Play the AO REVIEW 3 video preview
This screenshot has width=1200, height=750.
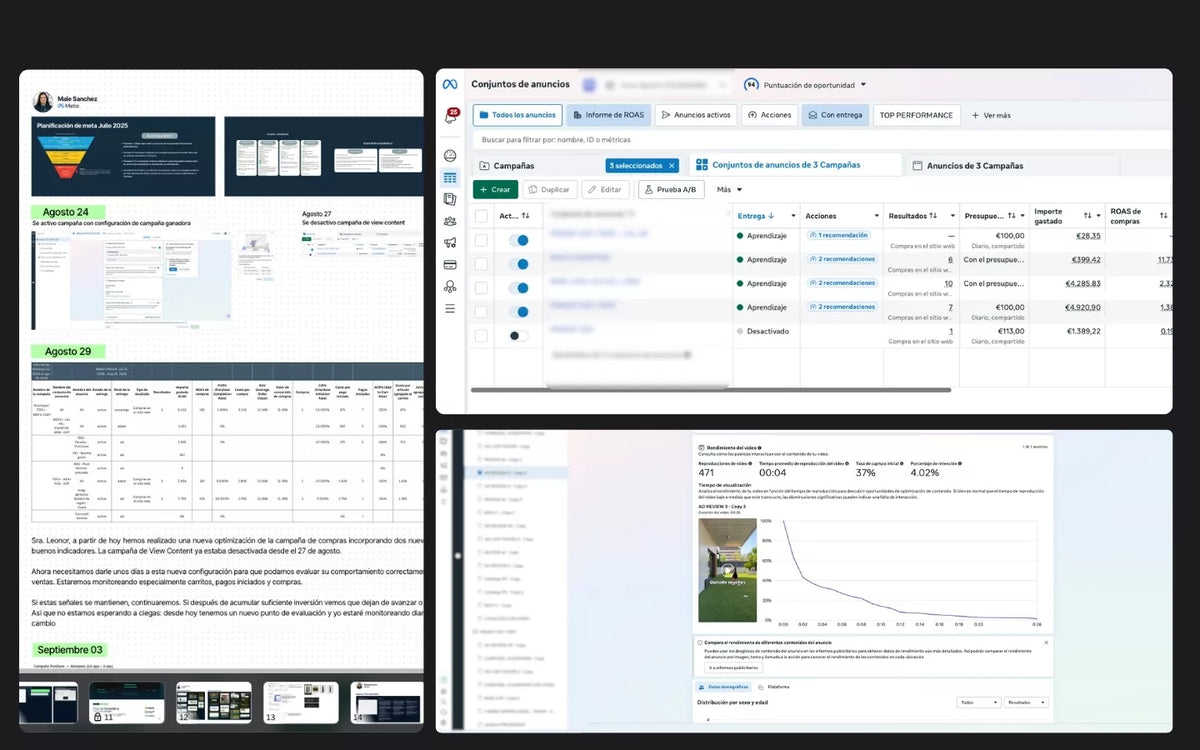point(728,572)
